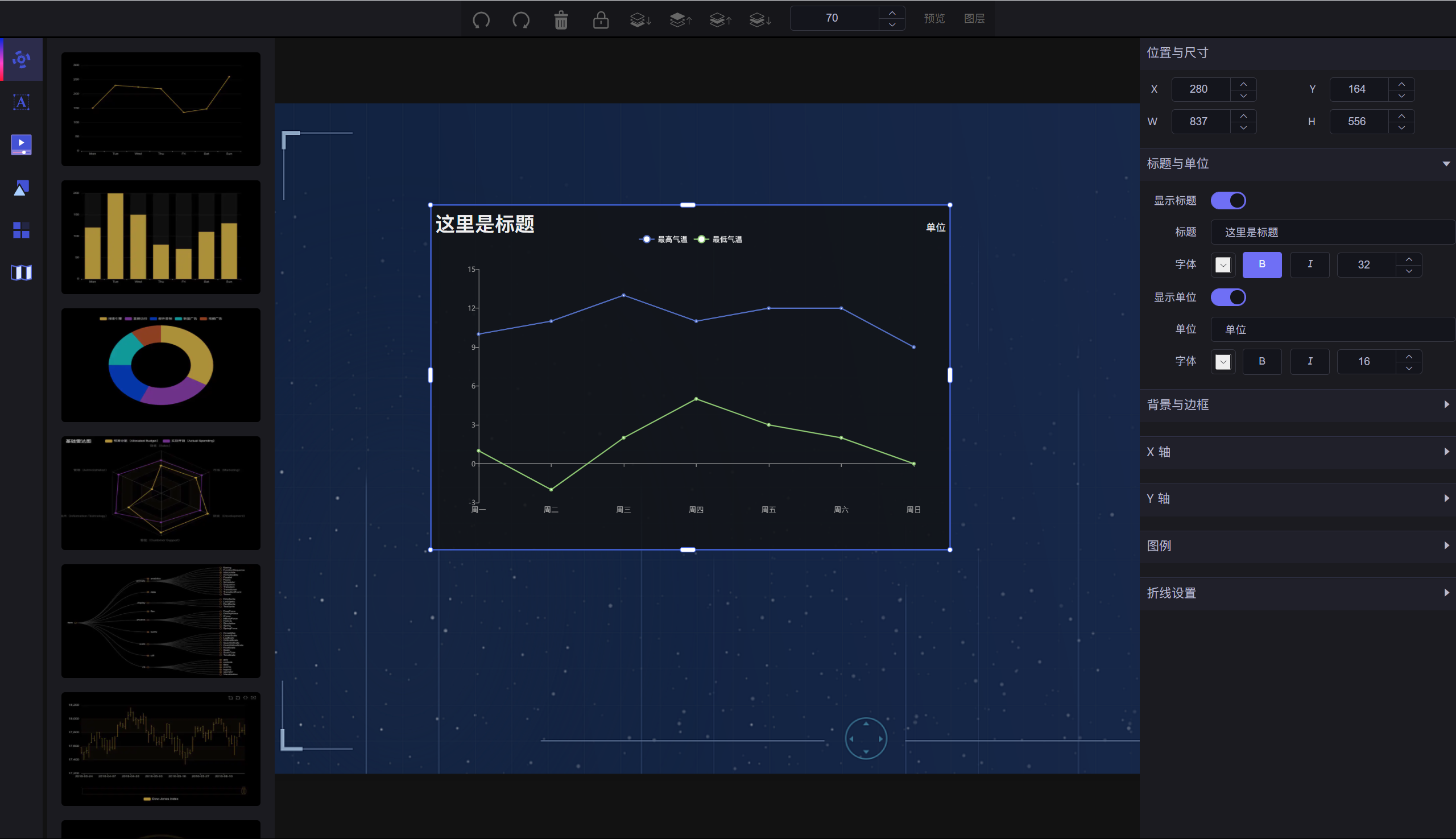Increase the W width value

[x=1243, y=116]
